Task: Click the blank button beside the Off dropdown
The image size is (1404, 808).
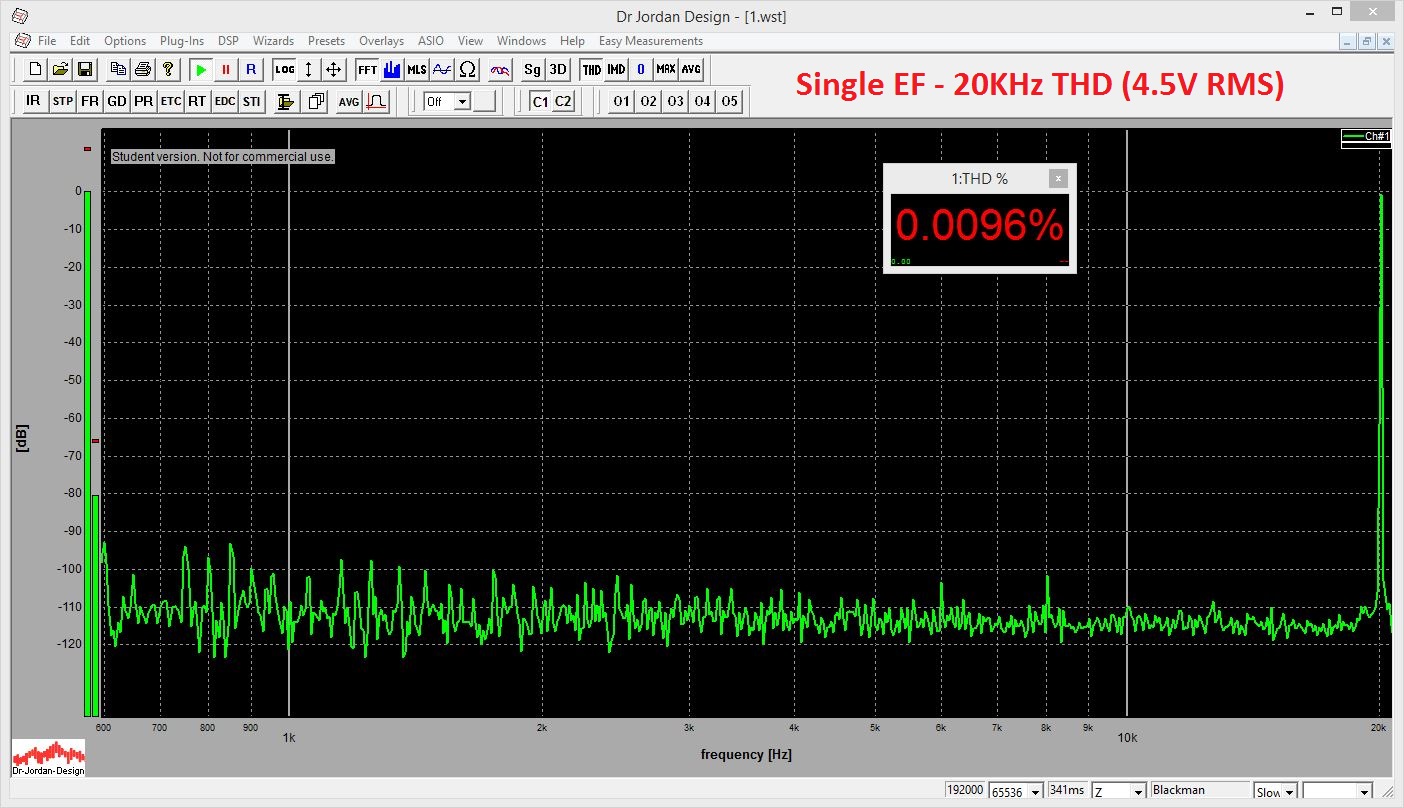Action: [485, 101]
